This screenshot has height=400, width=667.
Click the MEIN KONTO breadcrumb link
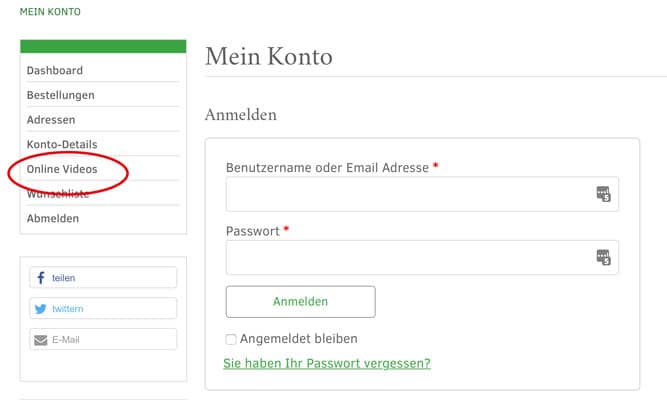[50, 12]
